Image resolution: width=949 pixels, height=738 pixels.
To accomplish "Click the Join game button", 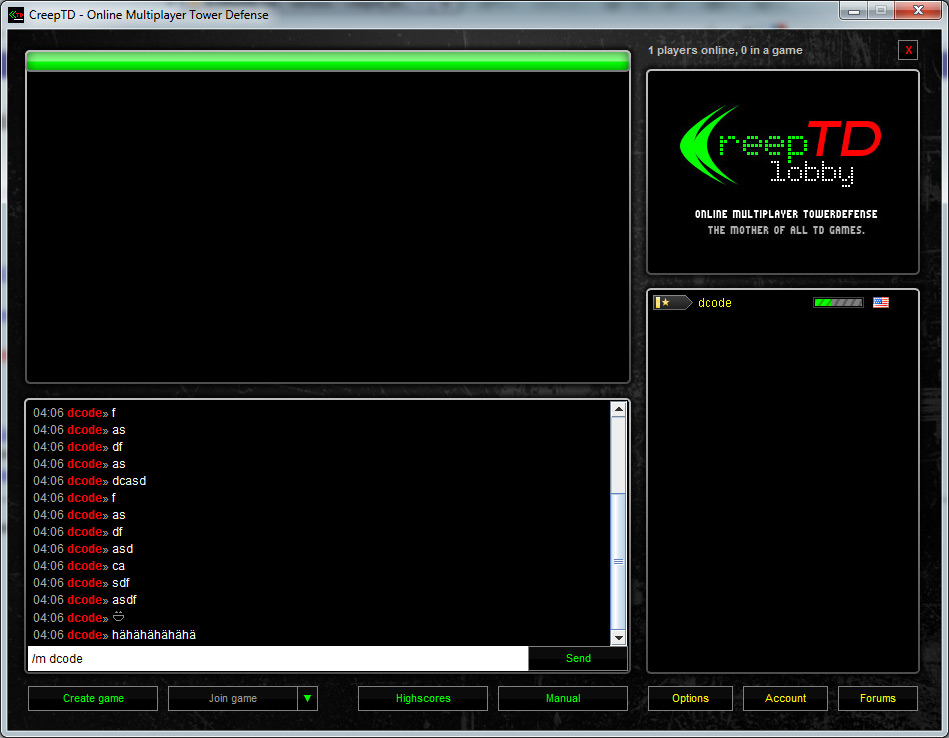I will [x=232, y=698].
